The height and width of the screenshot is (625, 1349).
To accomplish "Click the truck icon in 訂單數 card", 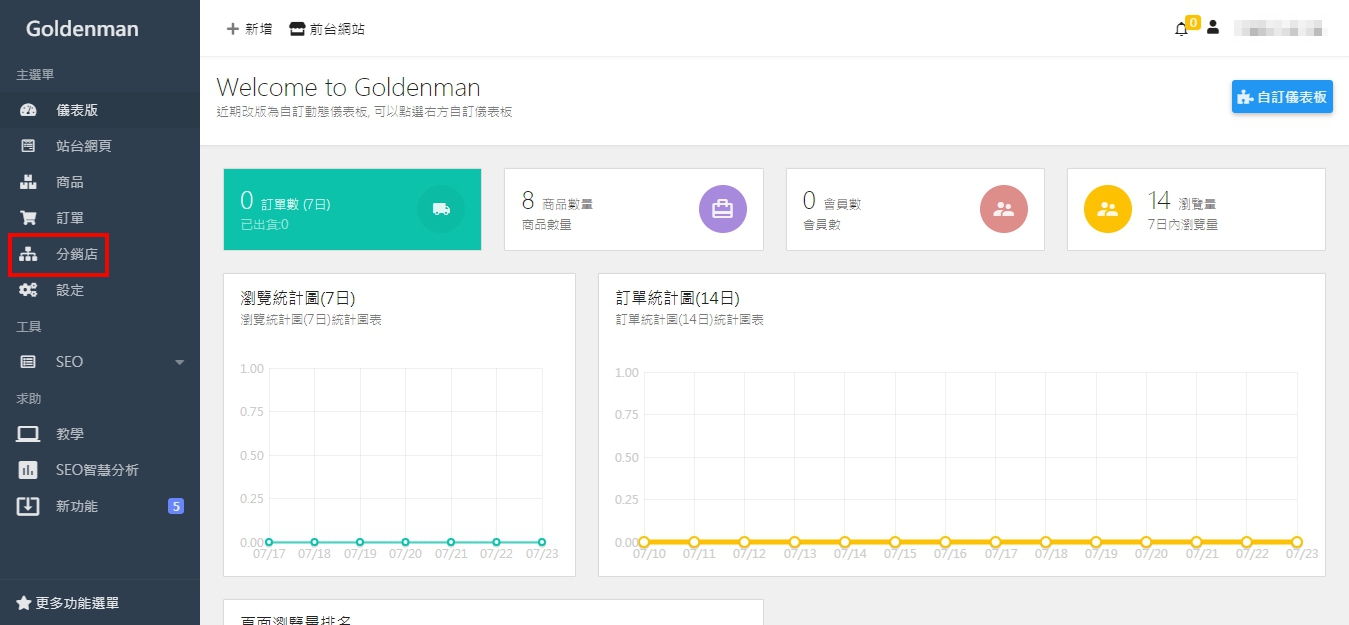I will point(441,209).
